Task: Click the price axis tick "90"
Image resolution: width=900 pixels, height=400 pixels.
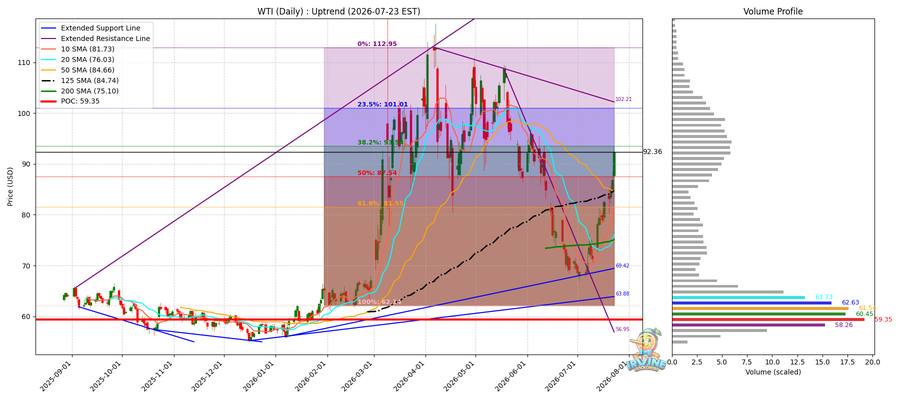Action: [x=27, y=164]
